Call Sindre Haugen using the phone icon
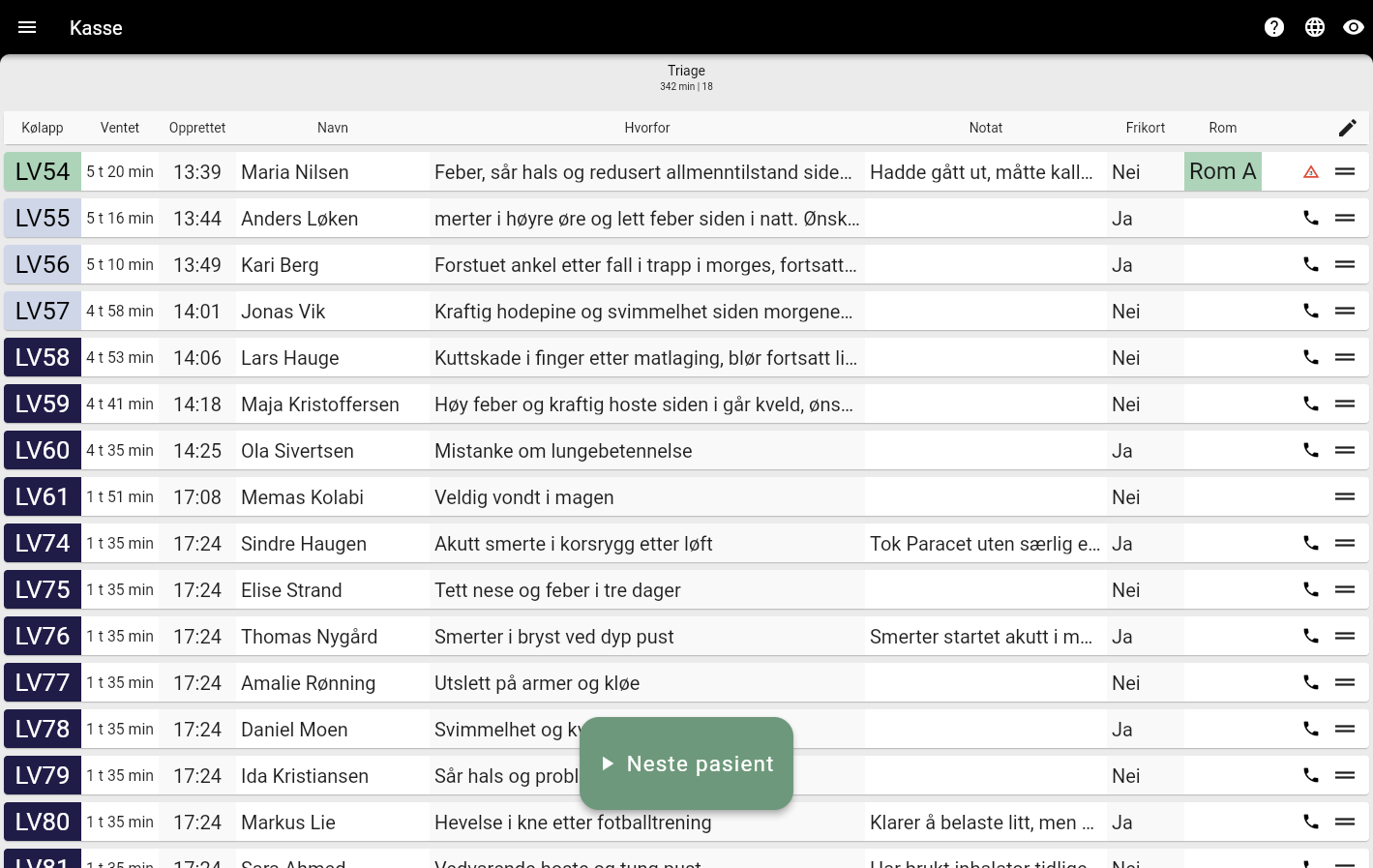The width and height of the screenshot is (1373, 868). [1311, 543]
